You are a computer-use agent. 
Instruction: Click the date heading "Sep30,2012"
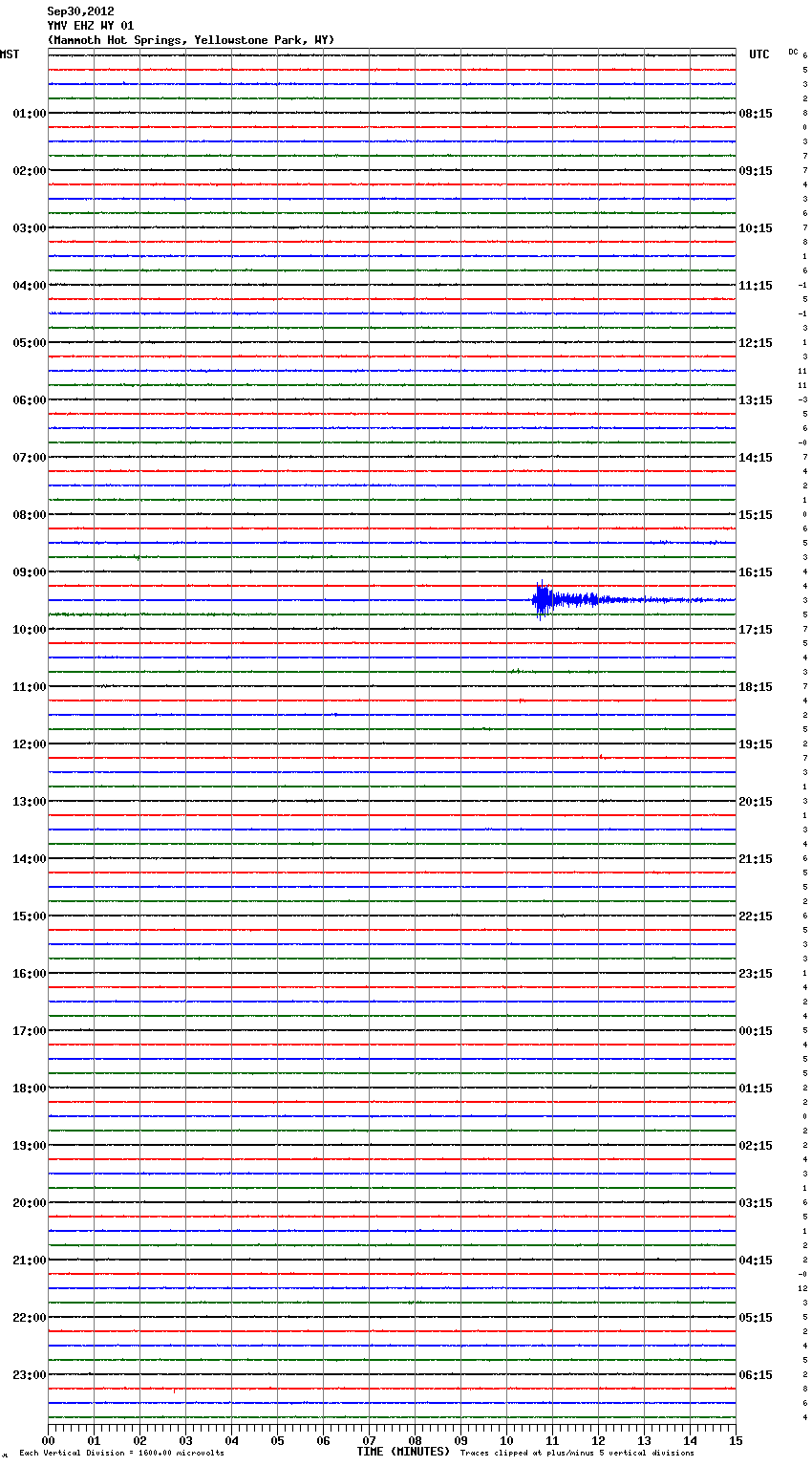(x=80, y=11)
